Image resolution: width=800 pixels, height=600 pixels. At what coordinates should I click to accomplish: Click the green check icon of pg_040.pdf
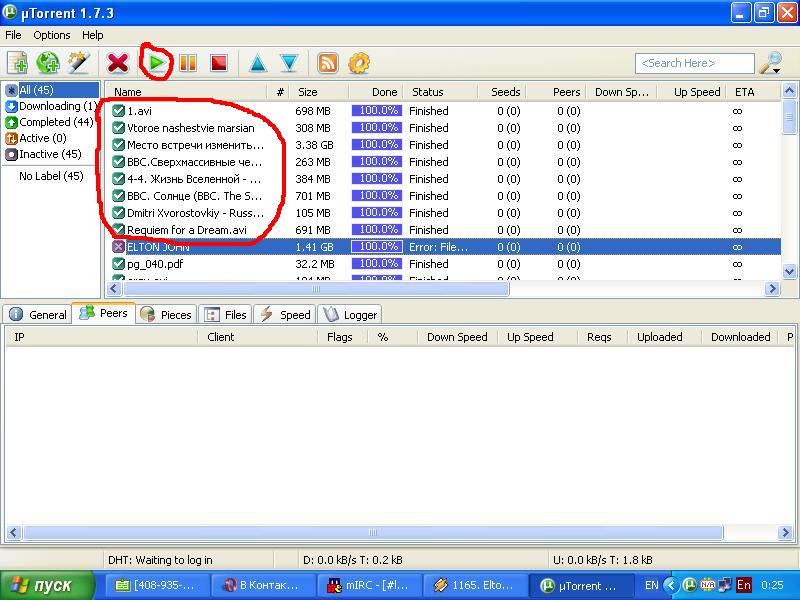(118, 264)
